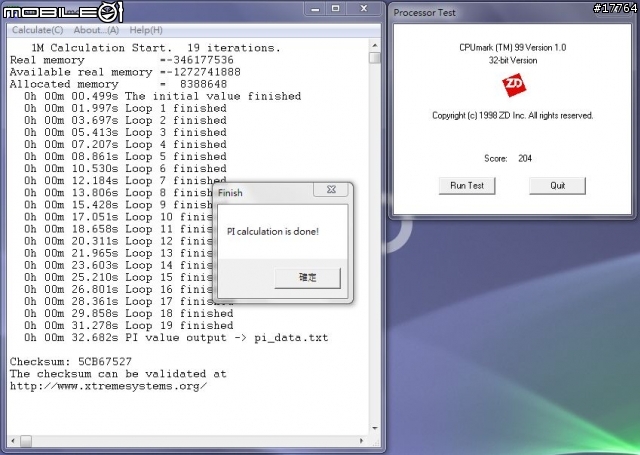Viewport: 640px width, 455px height.
Task: Click Quit in Processor Test window
Action: click(x=557, y=186)
